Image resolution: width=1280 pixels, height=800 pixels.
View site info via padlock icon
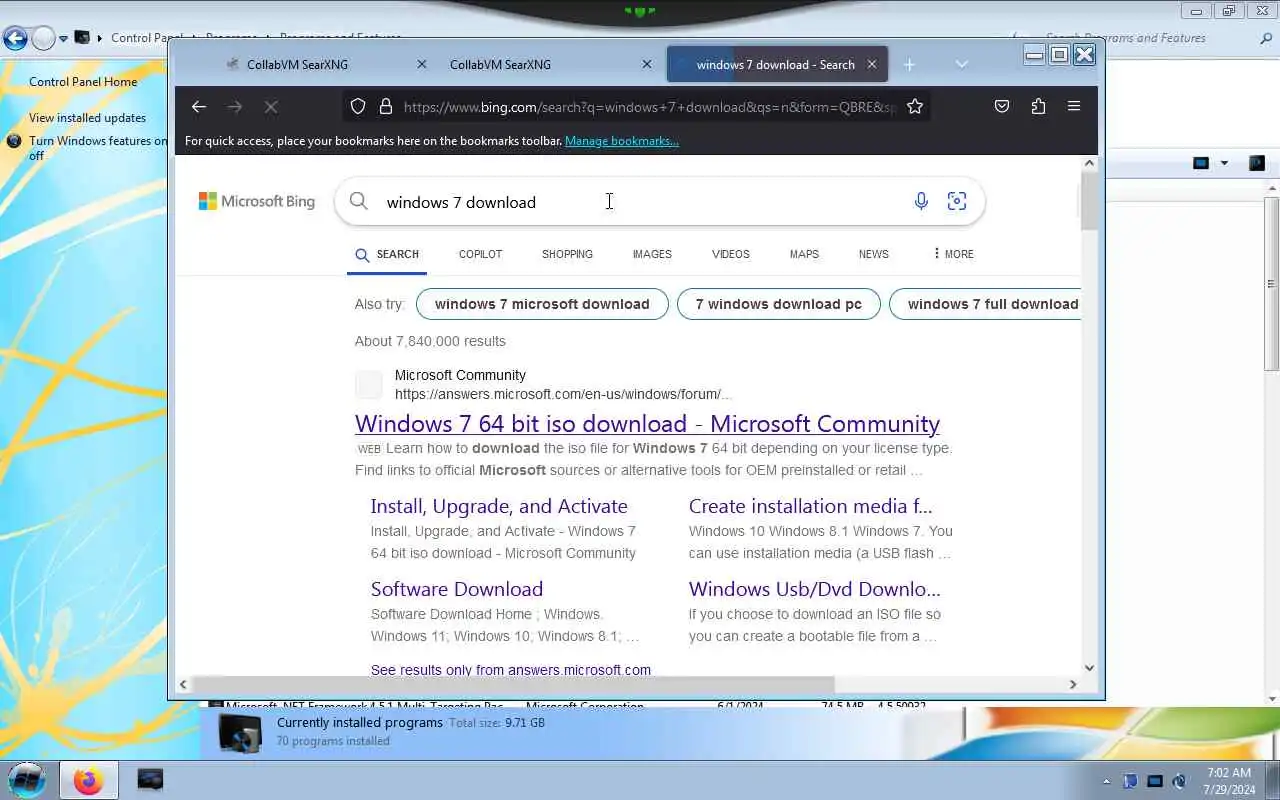click(x=386, y=107)
